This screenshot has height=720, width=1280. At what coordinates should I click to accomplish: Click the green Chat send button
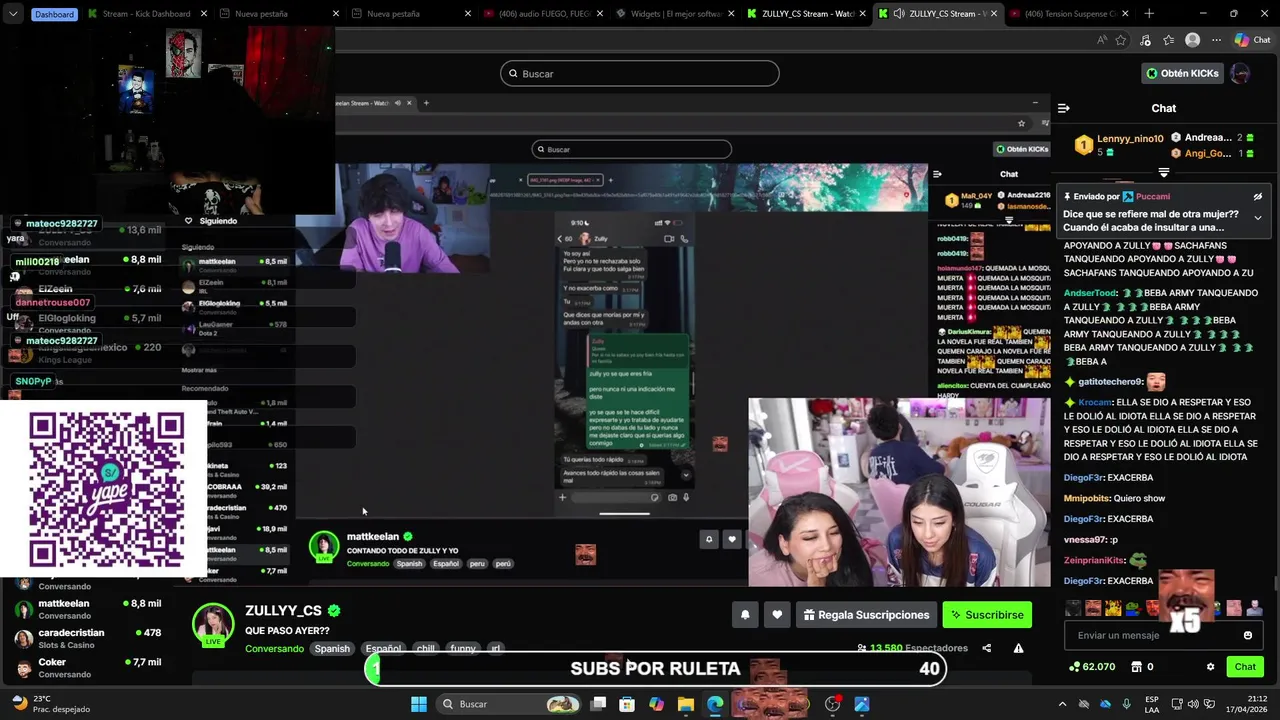tap(1245, 667)
